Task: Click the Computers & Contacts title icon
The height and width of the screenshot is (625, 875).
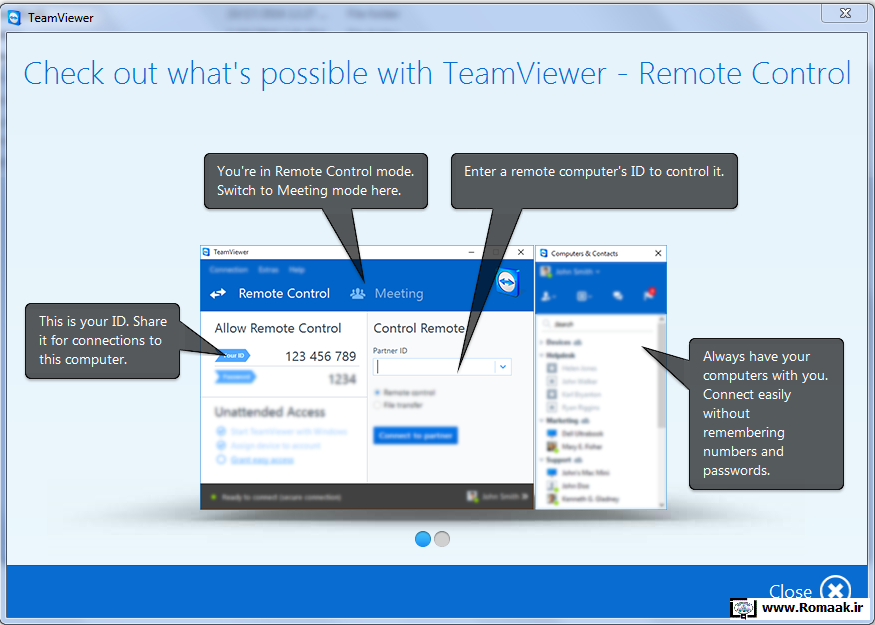Action: click(x=544, y=253)
